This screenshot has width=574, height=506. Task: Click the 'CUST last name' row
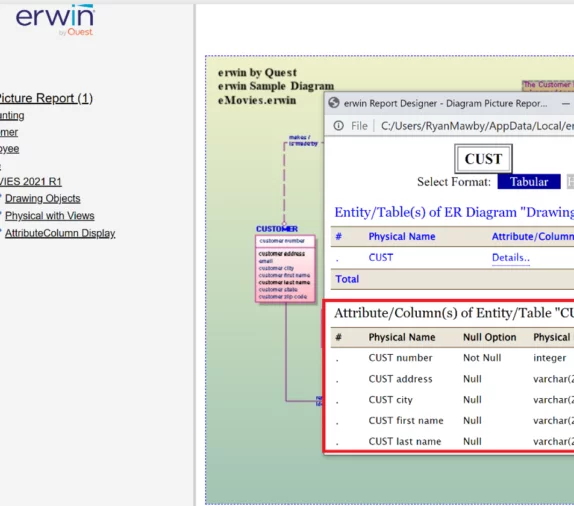pyautogui.click(x=452, y=441)
